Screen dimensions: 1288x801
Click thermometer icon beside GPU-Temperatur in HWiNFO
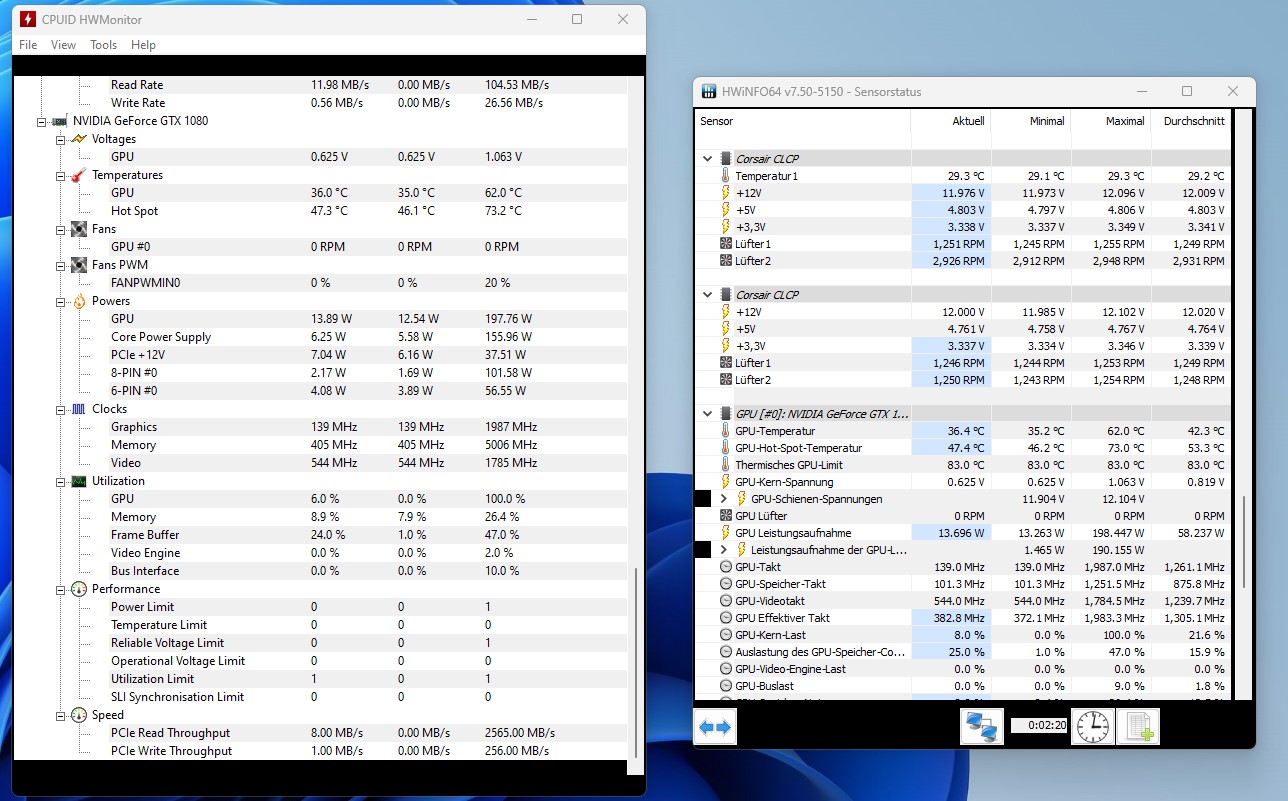726,431
